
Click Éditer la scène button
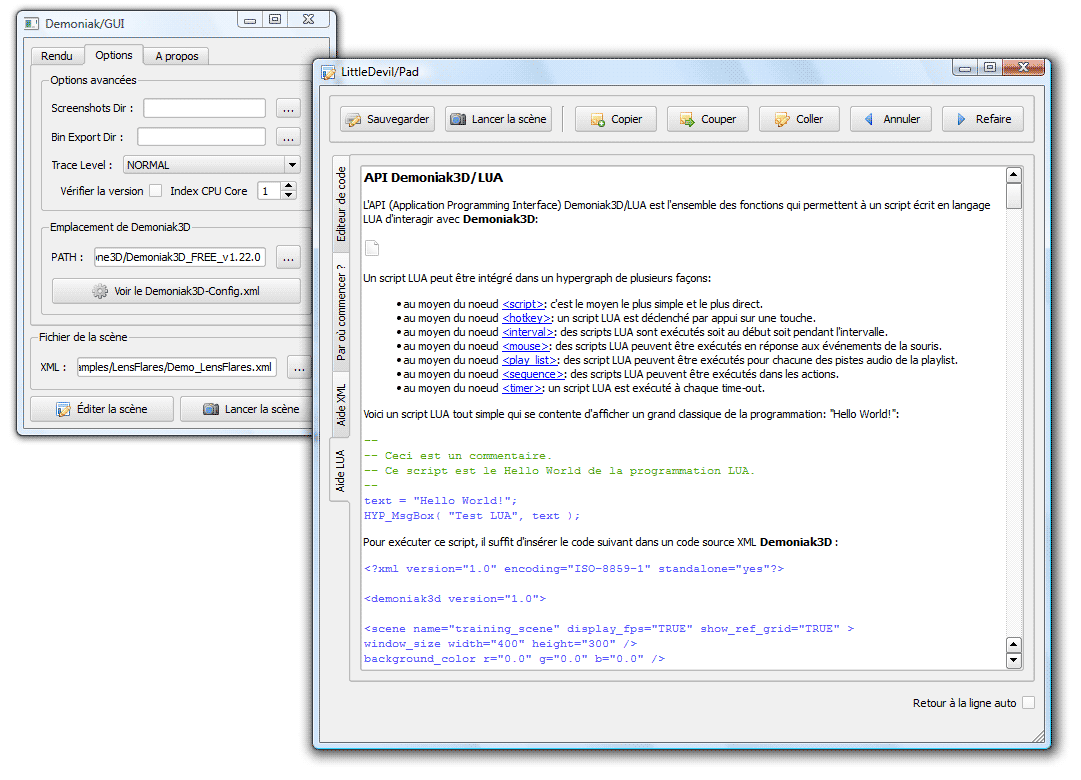(102, 409)
